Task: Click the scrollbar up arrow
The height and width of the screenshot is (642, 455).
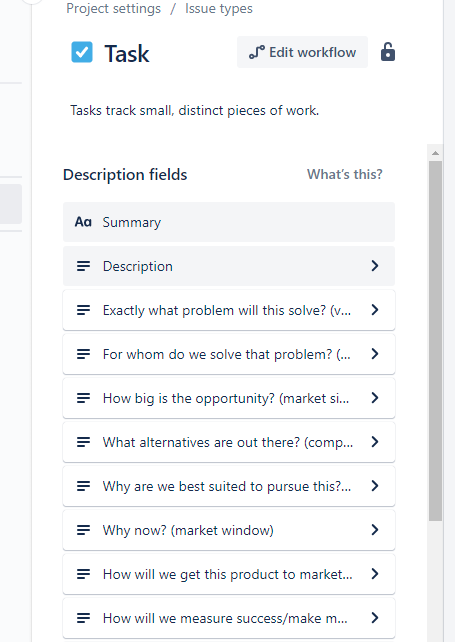Action: (435, 153)
